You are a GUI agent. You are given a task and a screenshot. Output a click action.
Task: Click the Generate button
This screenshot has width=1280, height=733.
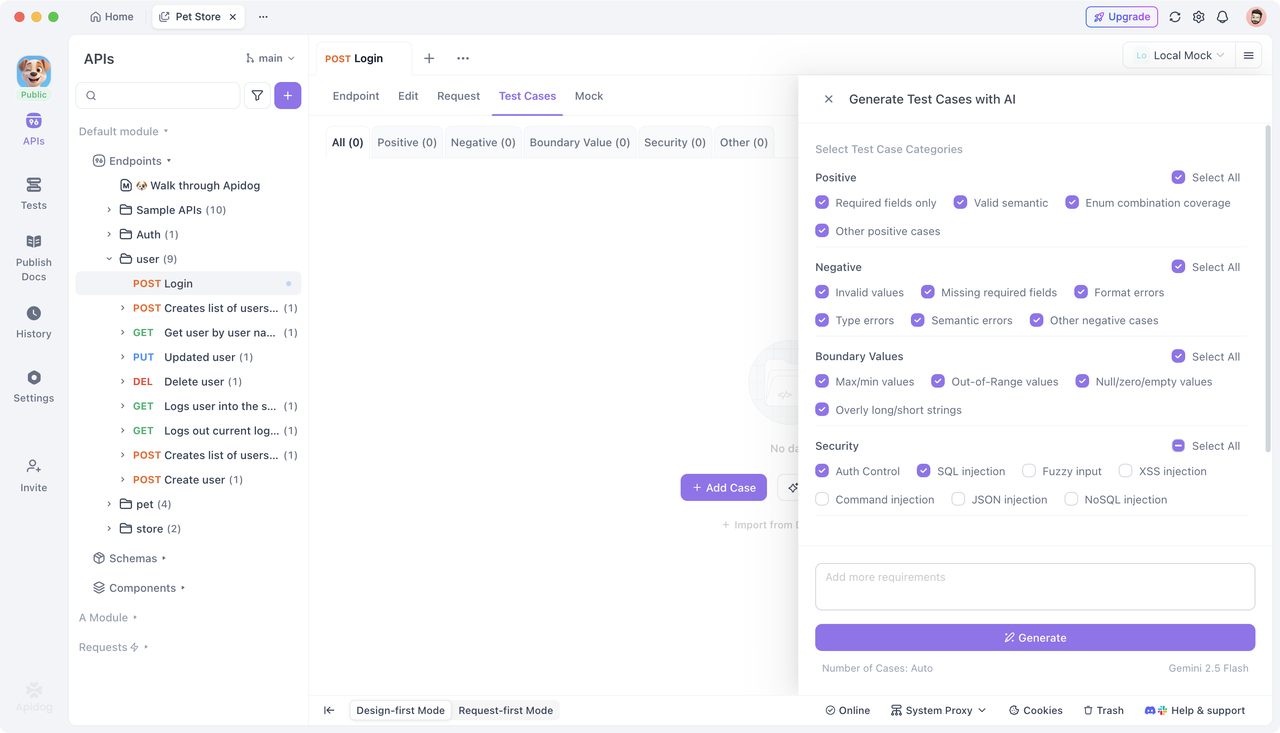click(x=1034, y=637)
